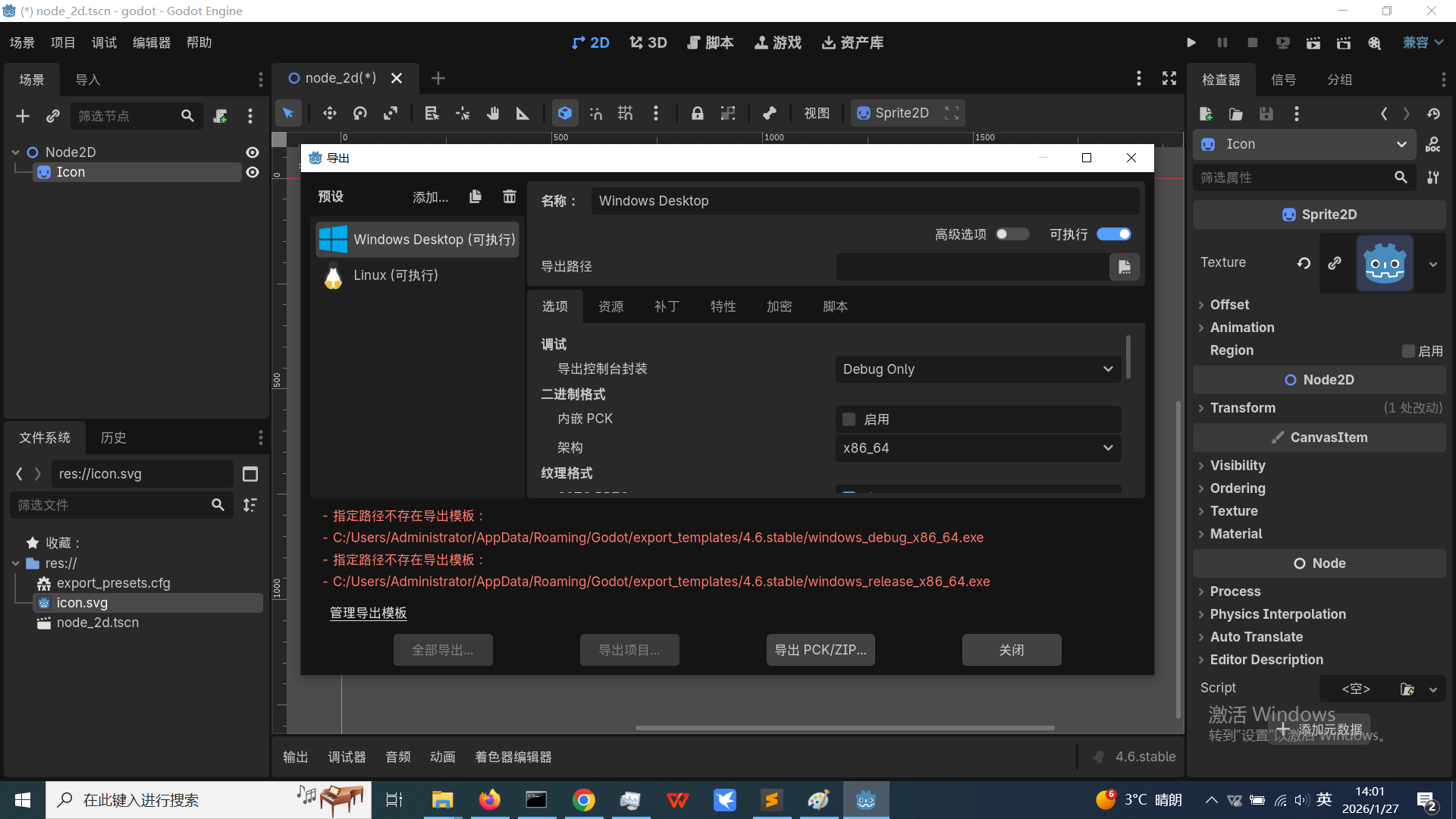This screenshot has width=1456, height=819.
Task: Browse for export path folder
Action: (x=1124, y=267)
